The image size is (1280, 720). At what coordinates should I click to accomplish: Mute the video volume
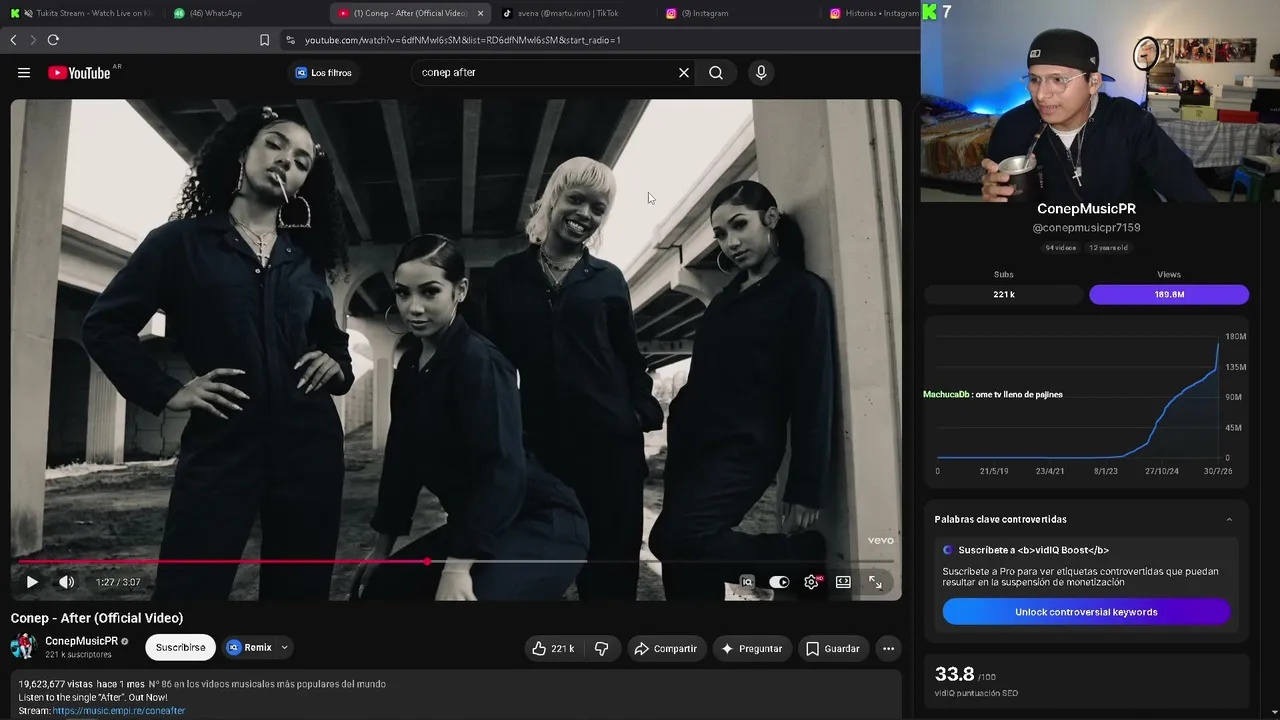pyautogui.click(x=66, y=582)
